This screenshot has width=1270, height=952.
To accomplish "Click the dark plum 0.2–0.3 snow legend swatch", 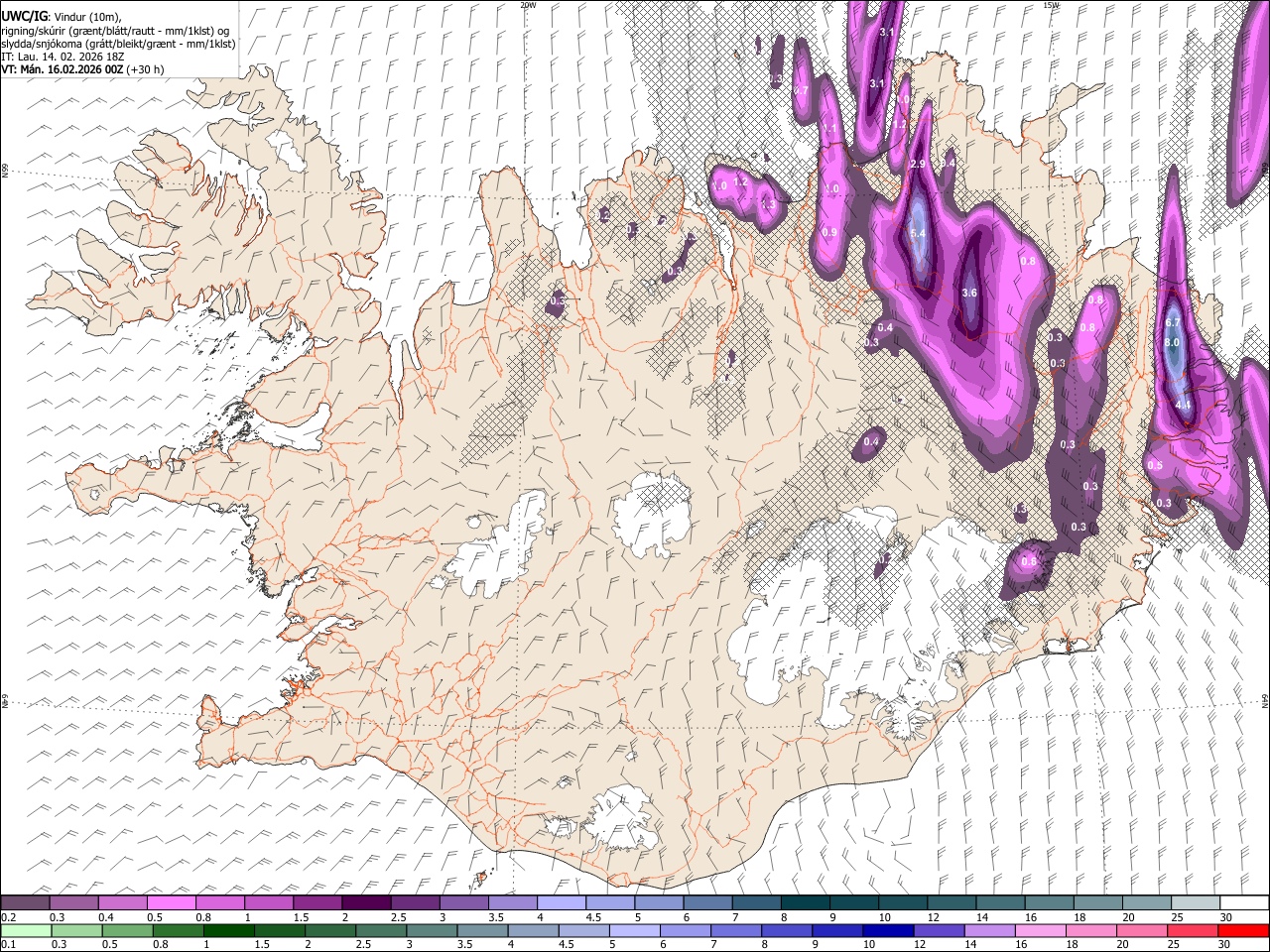I will (x=25, y=902).
